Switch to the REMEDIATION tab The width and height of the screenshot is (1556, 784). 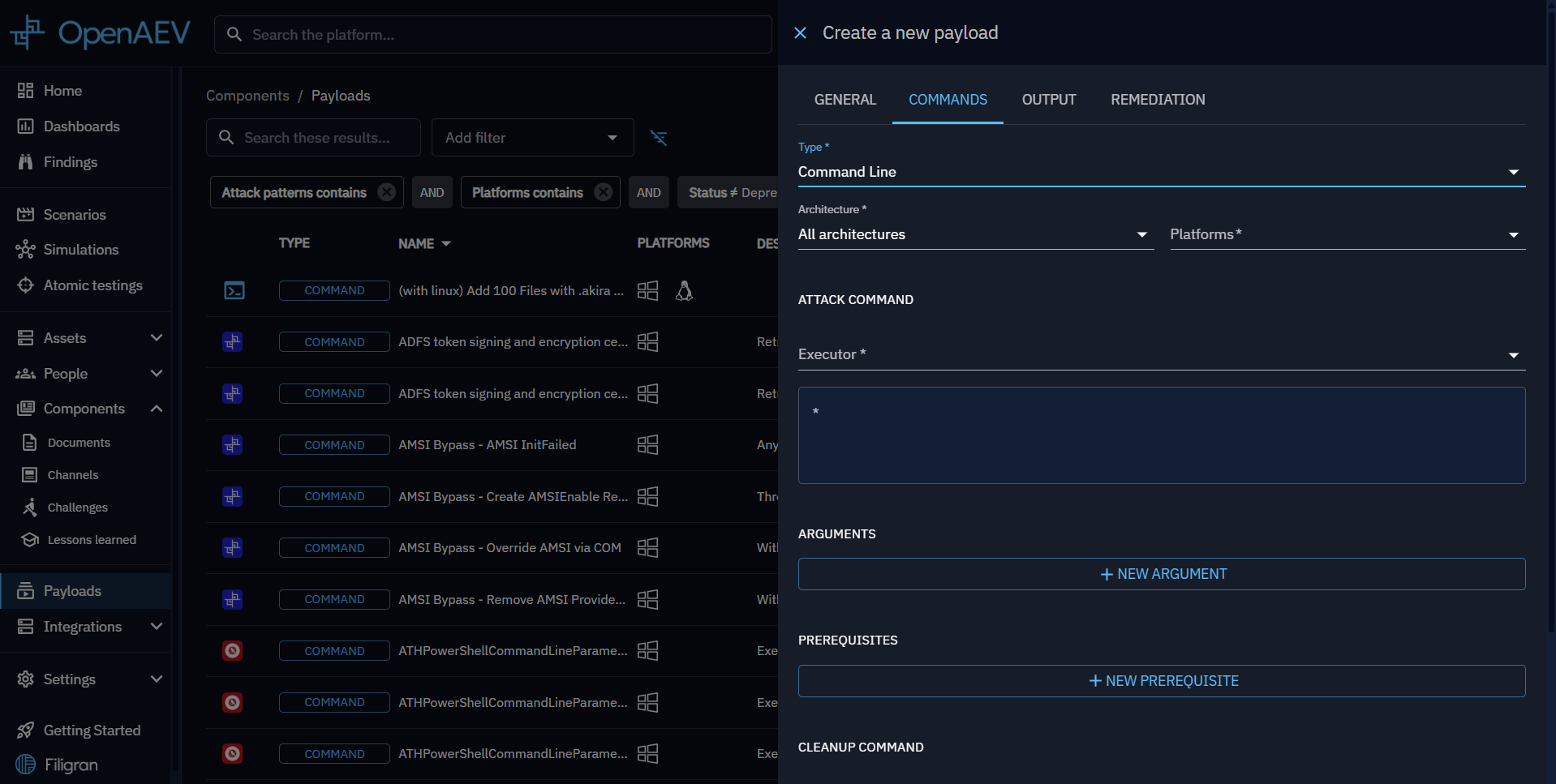pyautogui.click(x=1157, y=100)
